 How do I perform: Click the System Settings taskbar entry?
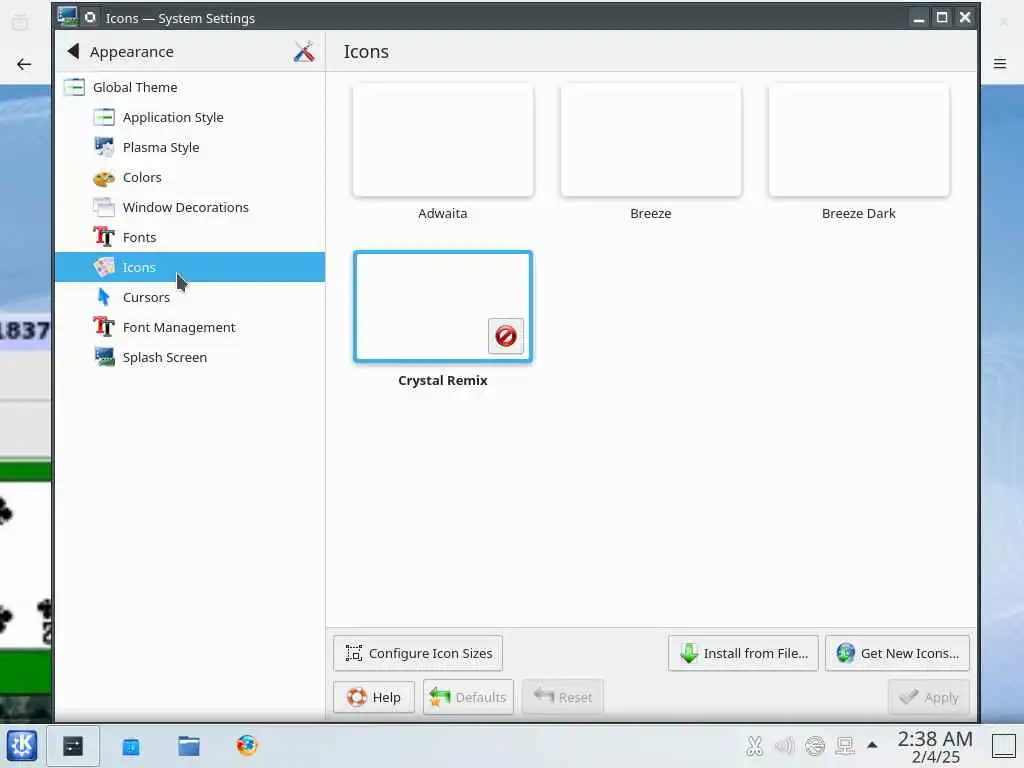point(73,746)
